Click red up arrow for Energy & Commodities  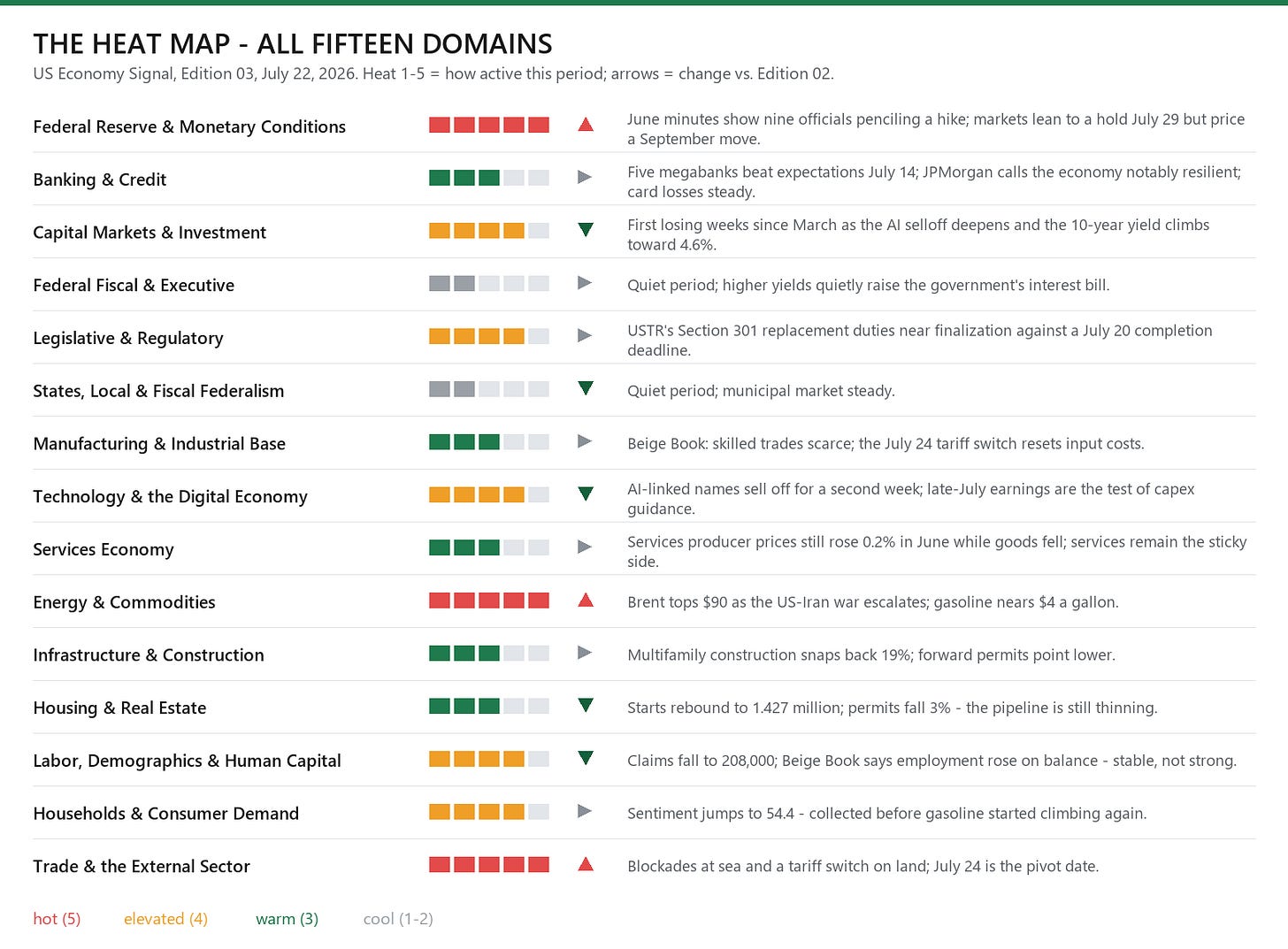(x=585, y=601)
